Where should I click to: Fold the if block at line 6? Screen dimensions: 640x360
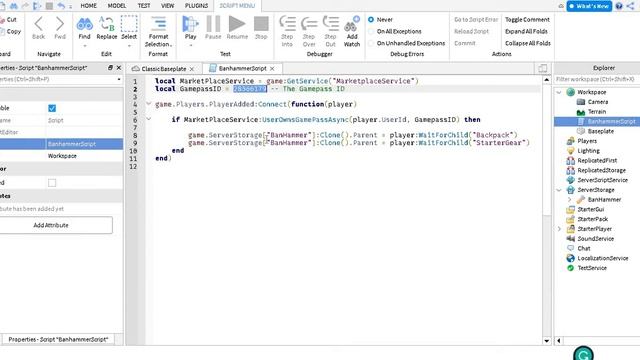pyautogui.click(x=149, y=119)
